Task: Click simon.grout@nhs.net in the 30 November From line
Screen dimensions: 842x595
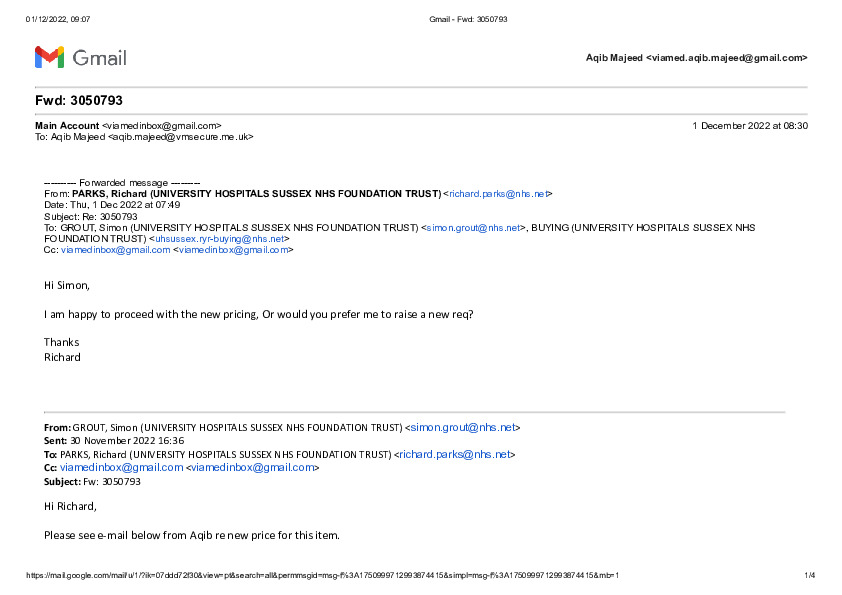Action: pos(463,427)
